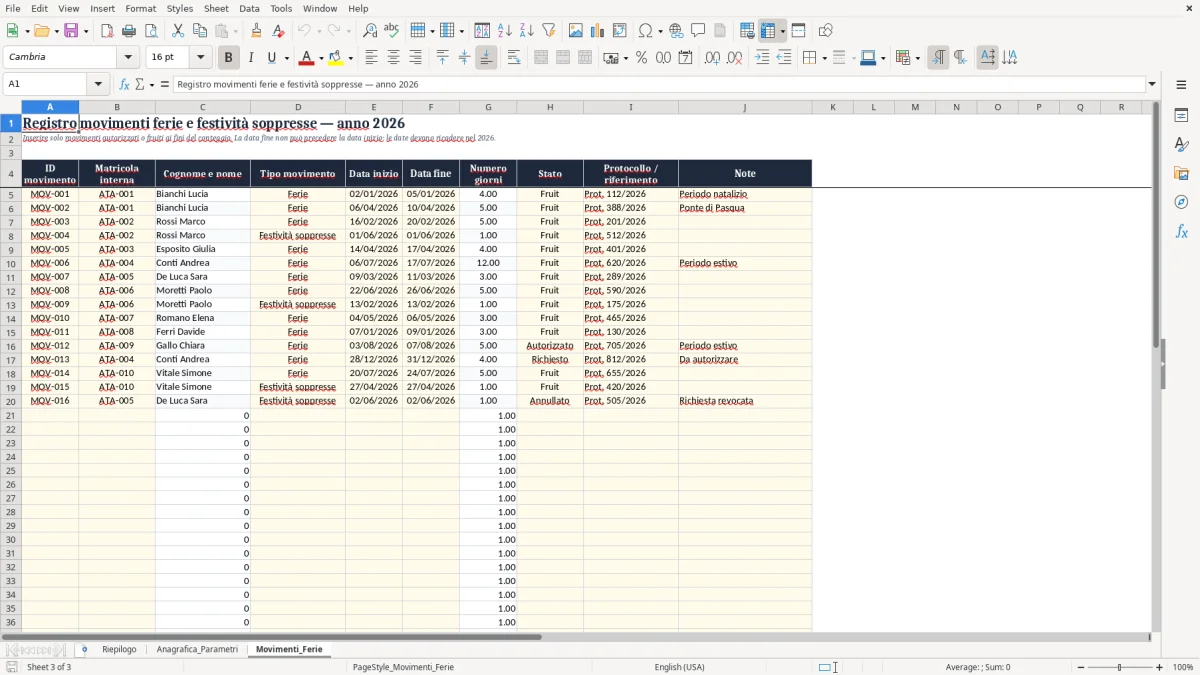Open the Sheet menu
1200x675 pixels.
(x=216, y=8)
